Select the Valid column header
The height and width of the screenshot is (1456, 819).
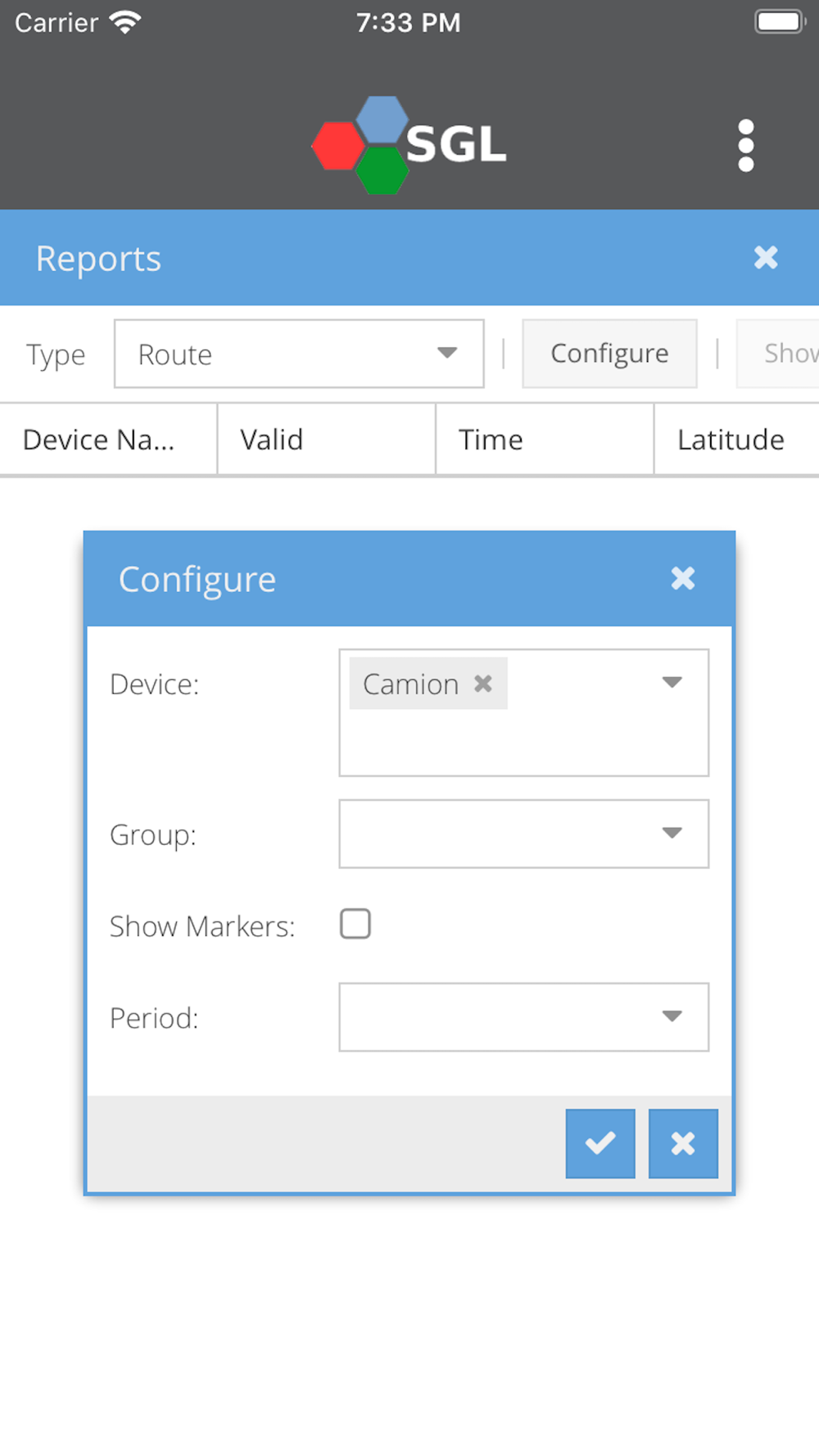(x=326, y=440)
